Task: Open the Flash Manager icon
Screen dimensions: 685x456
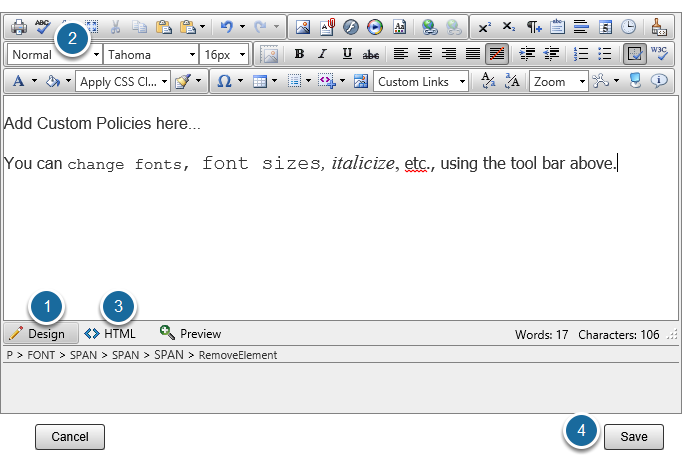Action: pyautogui.click(x=351, y=27)
